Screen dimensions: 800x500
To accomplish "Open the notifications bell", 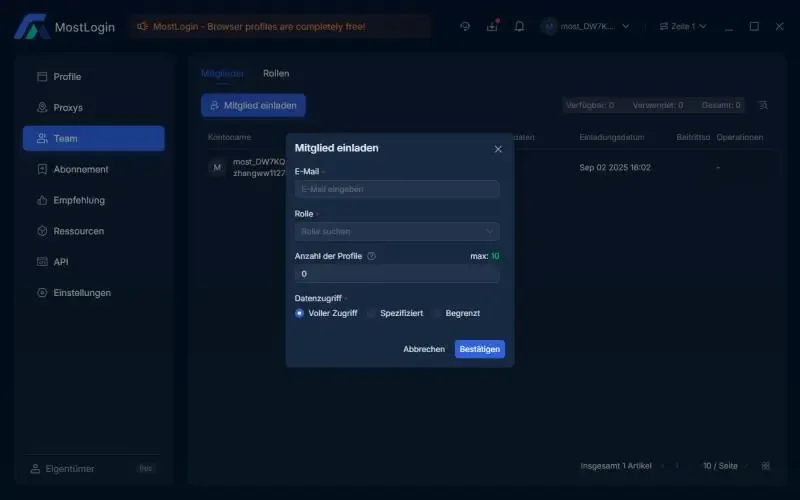I will (x=519, y=26).
